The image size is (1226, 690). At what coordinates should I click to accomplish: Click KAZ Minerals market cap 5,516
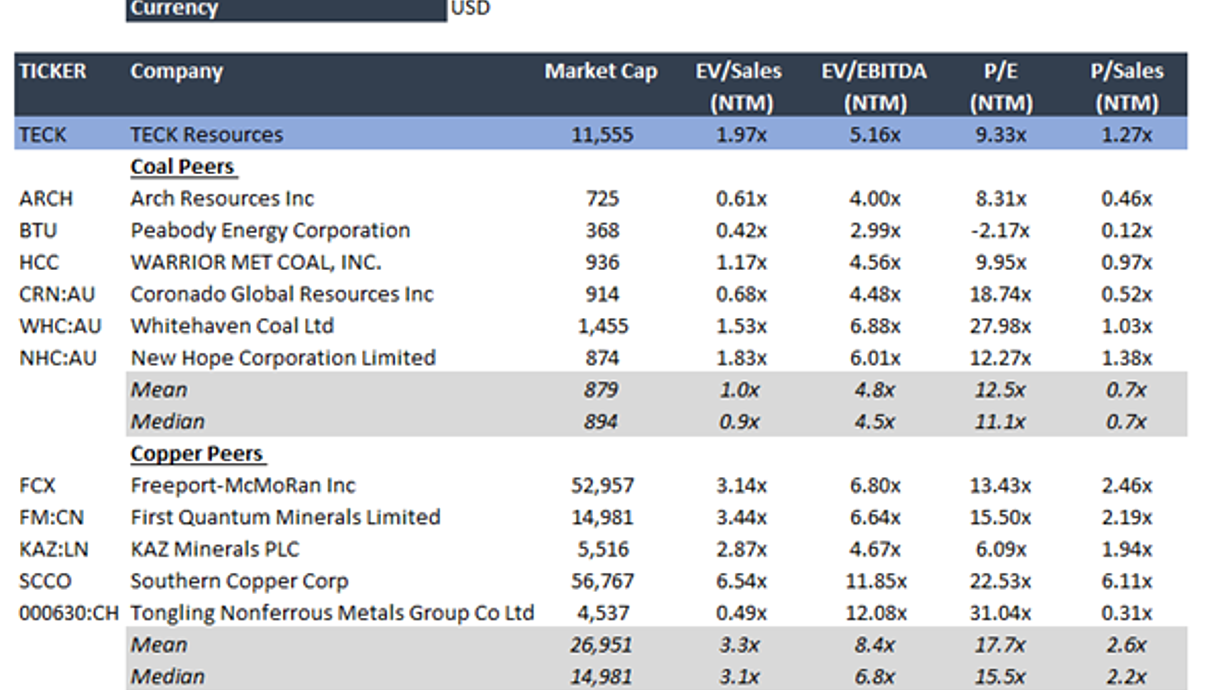click(x=602, y=550)
